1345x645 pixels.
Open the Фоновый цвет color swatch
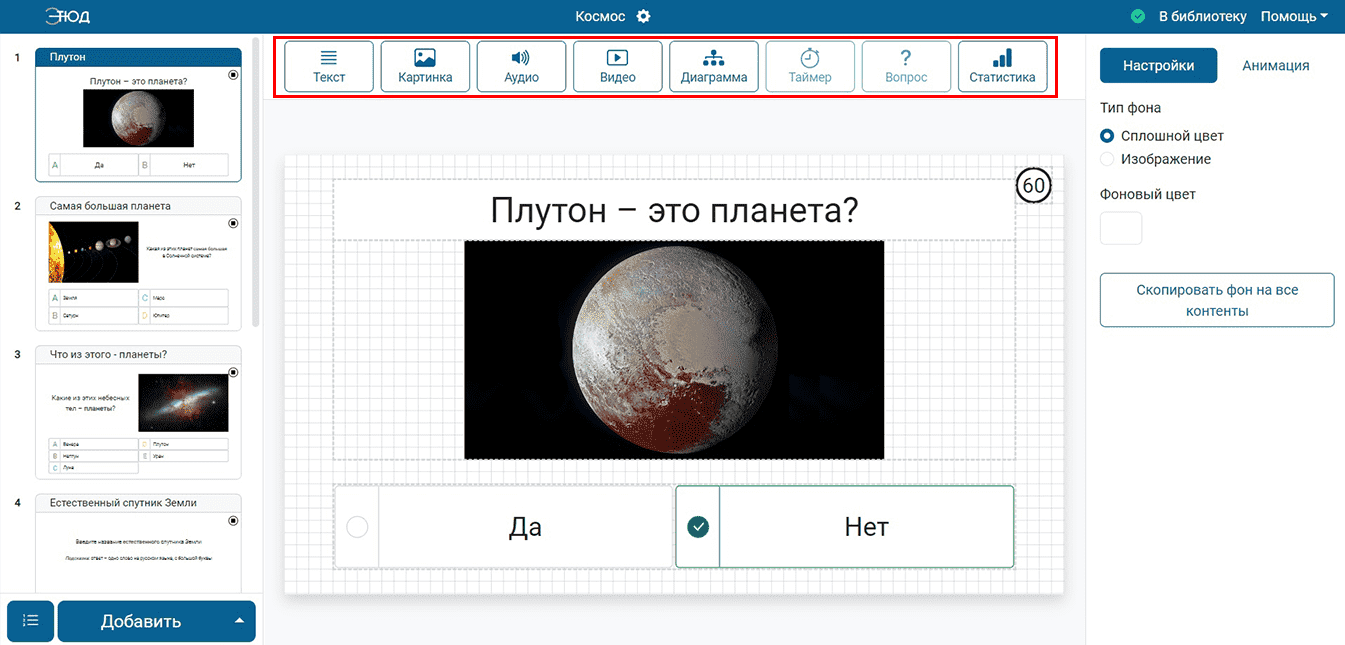tap(1121, 227)
